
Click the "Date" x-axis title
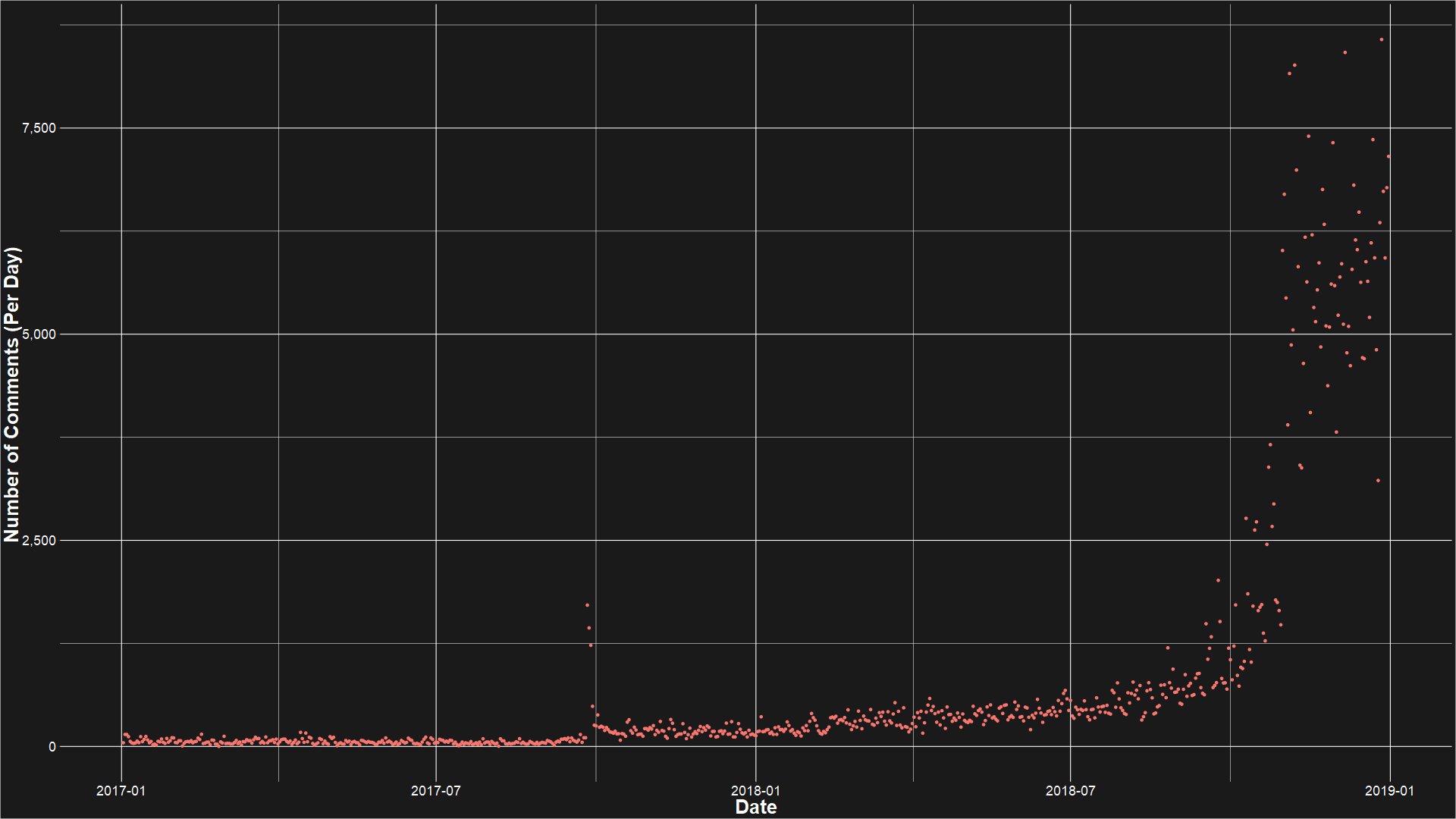755,807
